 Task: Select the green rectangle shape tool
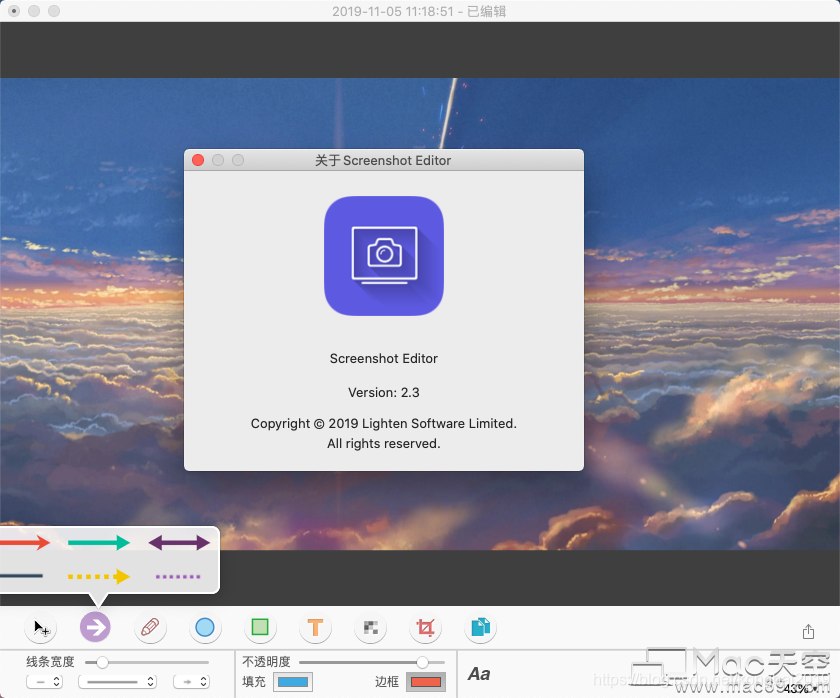[260, 627]
